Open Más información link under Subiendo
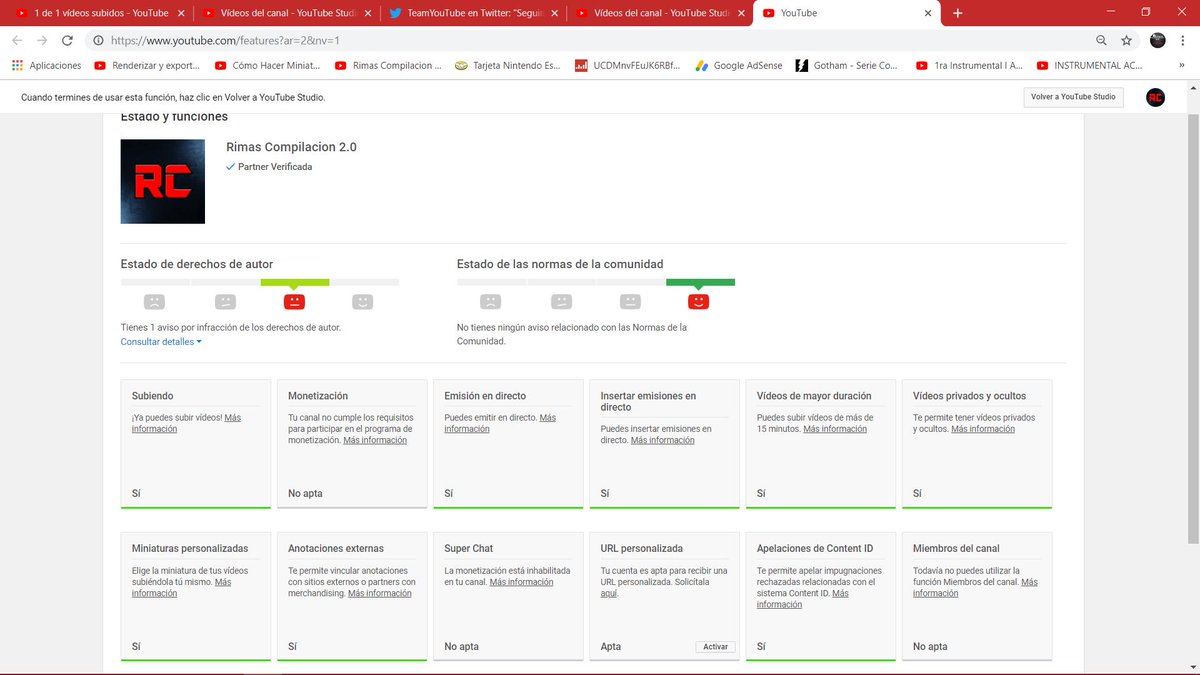1200x675 pixels. pos(186,423)
